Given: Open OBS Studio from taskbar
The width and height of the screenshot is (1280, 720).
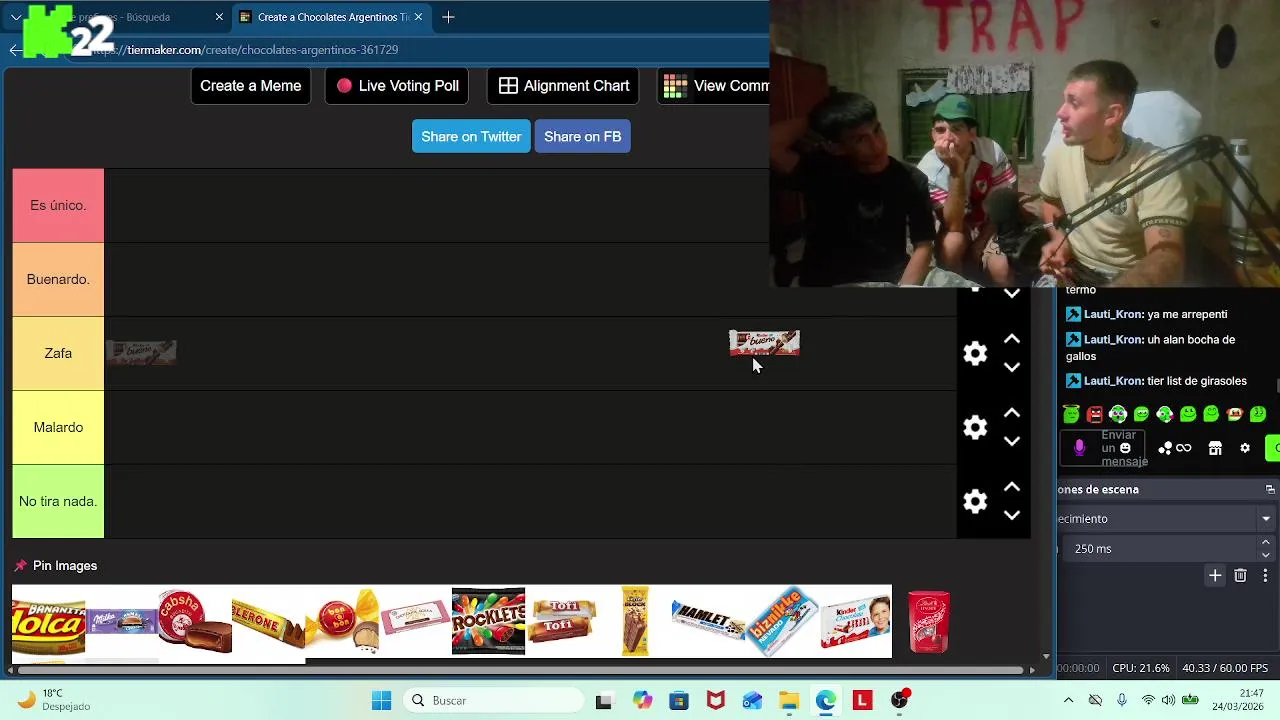Looking at the screenshot, I should pyautogui.click(x=900, y=701).
